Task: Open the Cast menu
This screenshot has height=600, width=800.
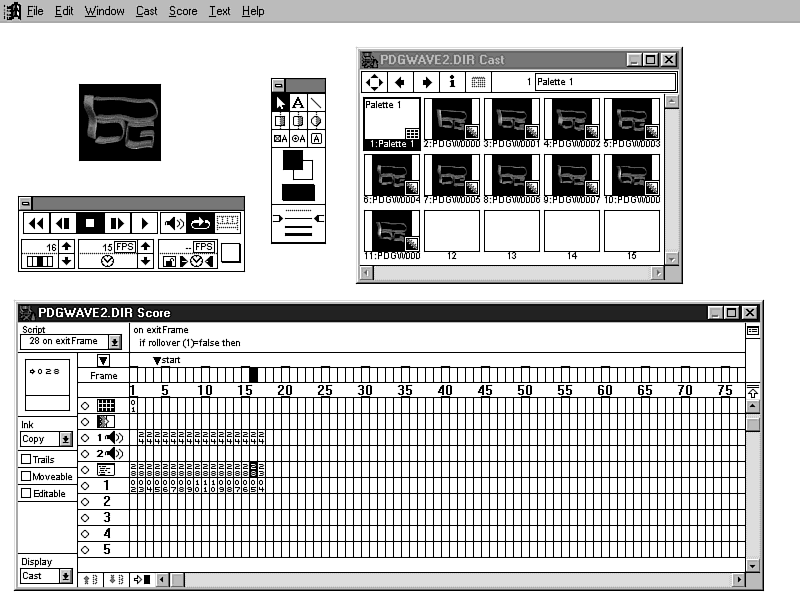Action: coord(146,11)
